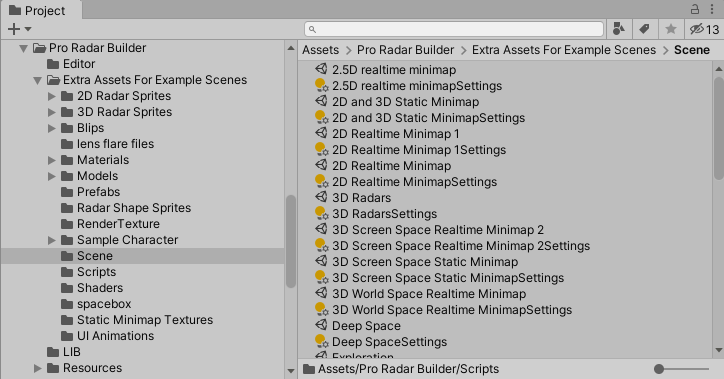Click the Unity scene icon for 2.5D realtime minimap
Image resolution: width=724 pixels, height=379 pixels.
[321, 69]
